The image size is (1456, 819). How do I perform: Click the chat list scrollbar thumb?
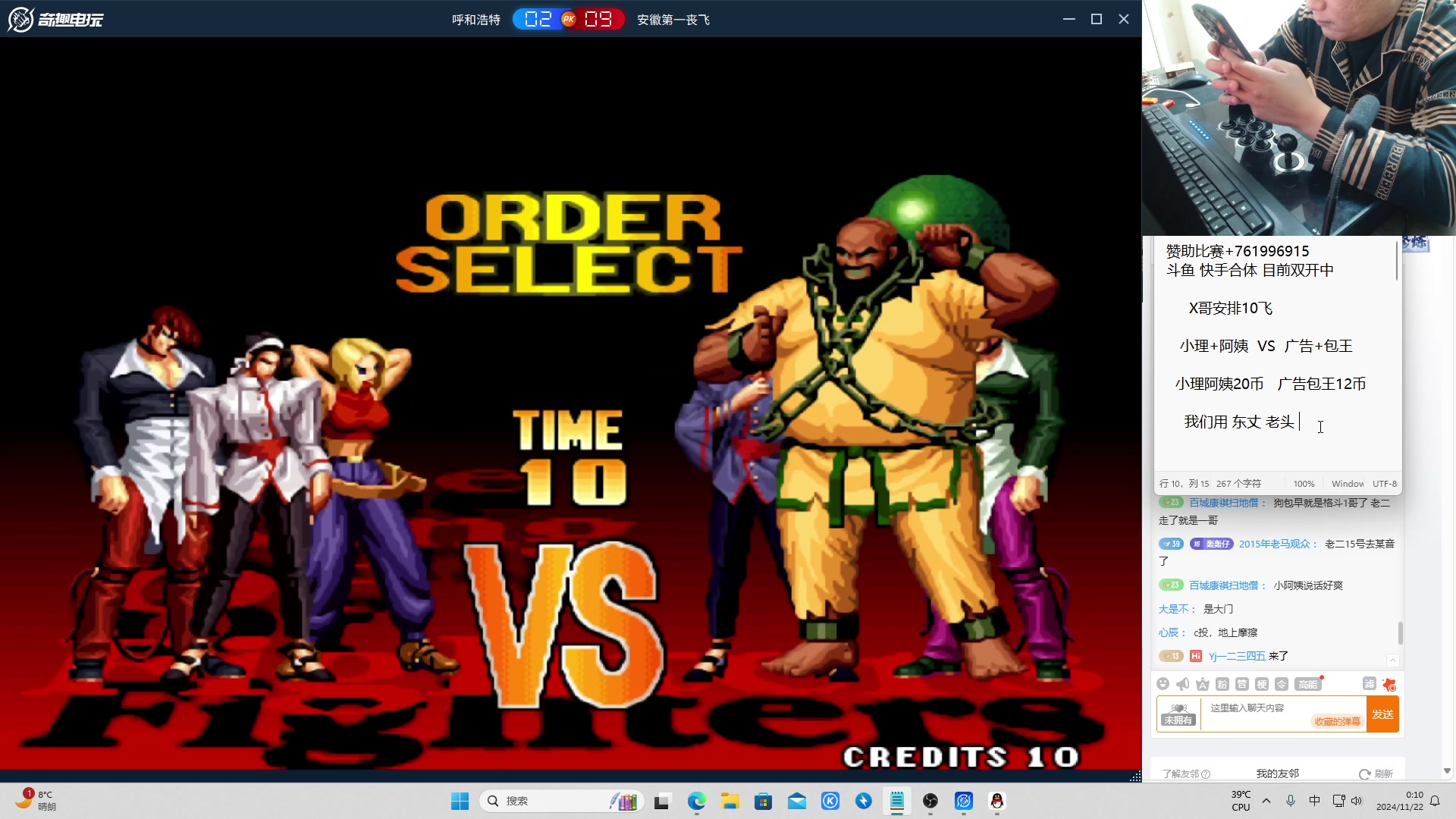point(1401,632)
